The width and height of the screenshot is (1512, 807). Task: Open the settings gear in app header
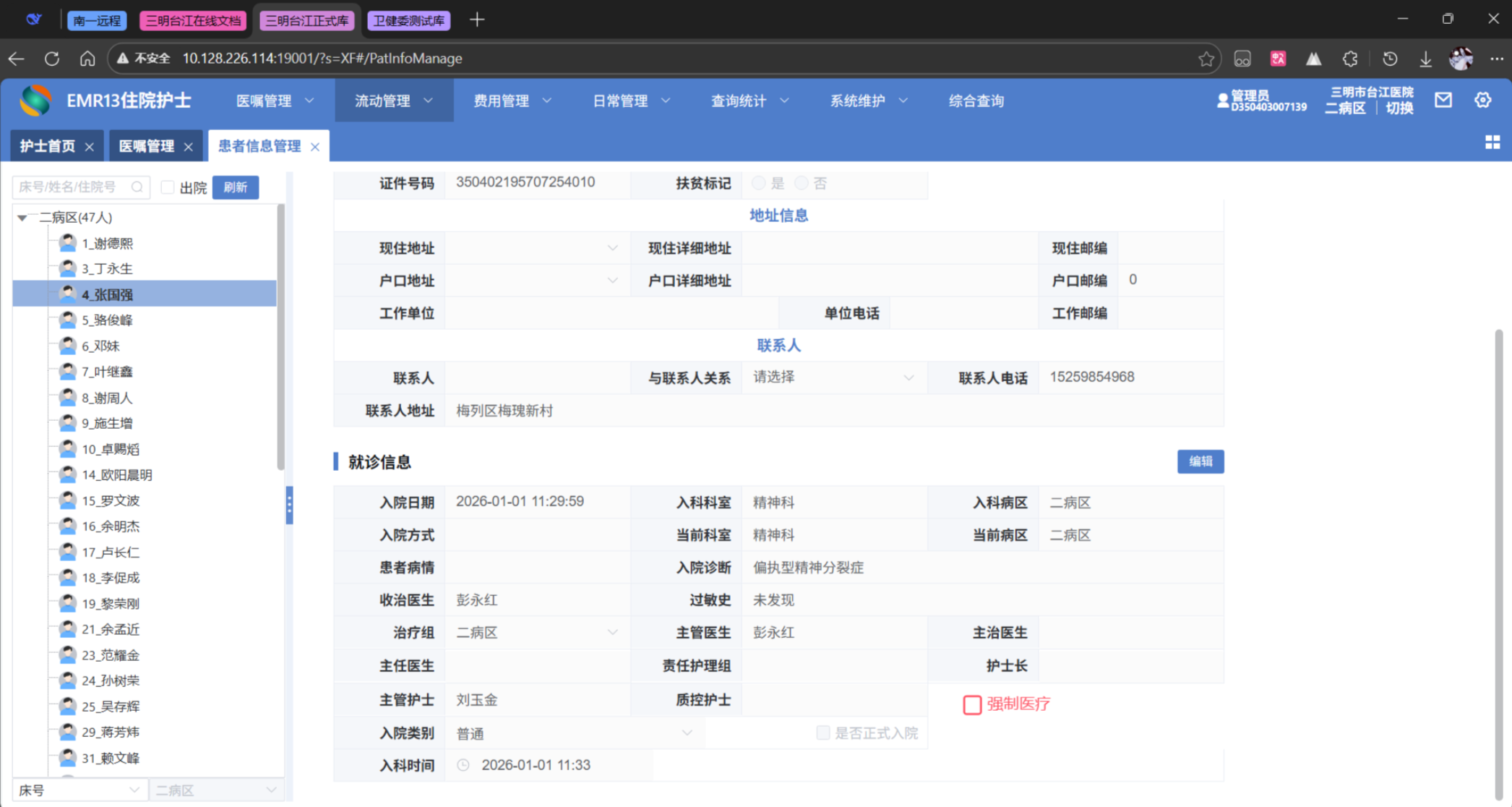pos(1482,101)
